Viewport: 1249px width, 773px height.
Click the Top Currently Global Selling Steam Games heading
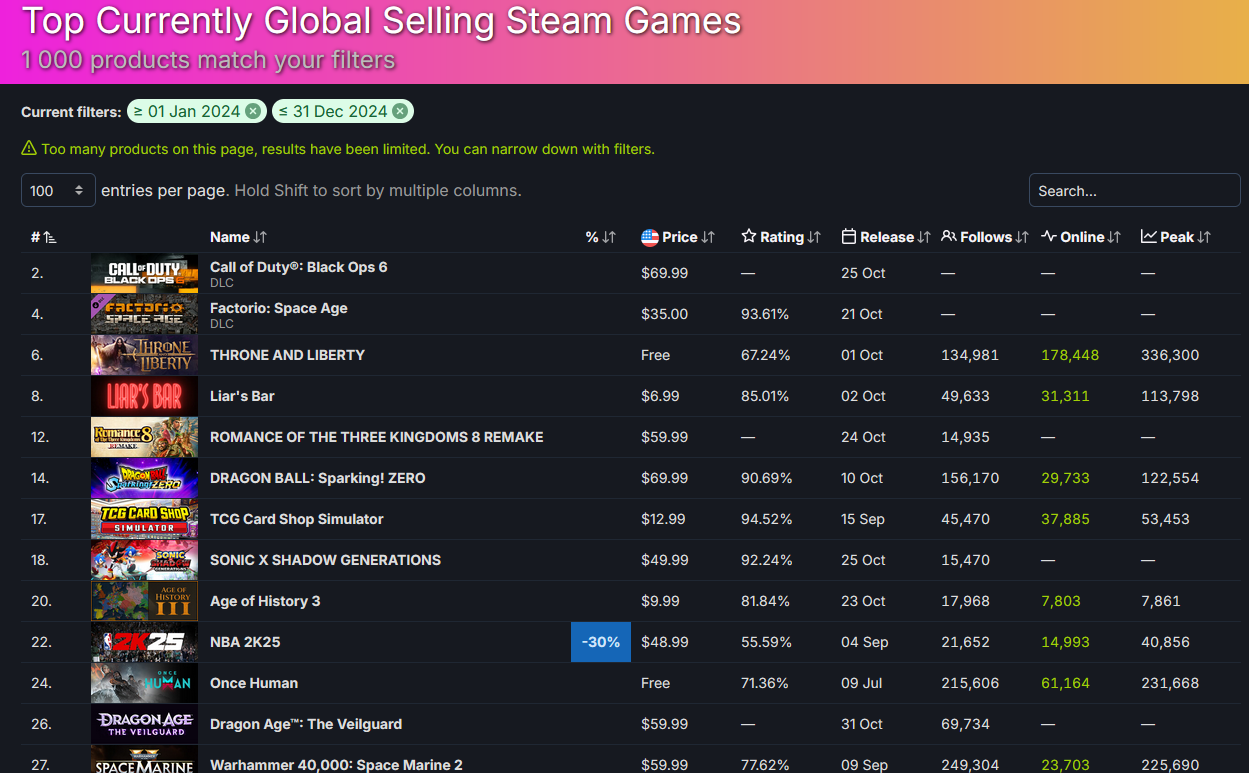click(x=381, y=21)
